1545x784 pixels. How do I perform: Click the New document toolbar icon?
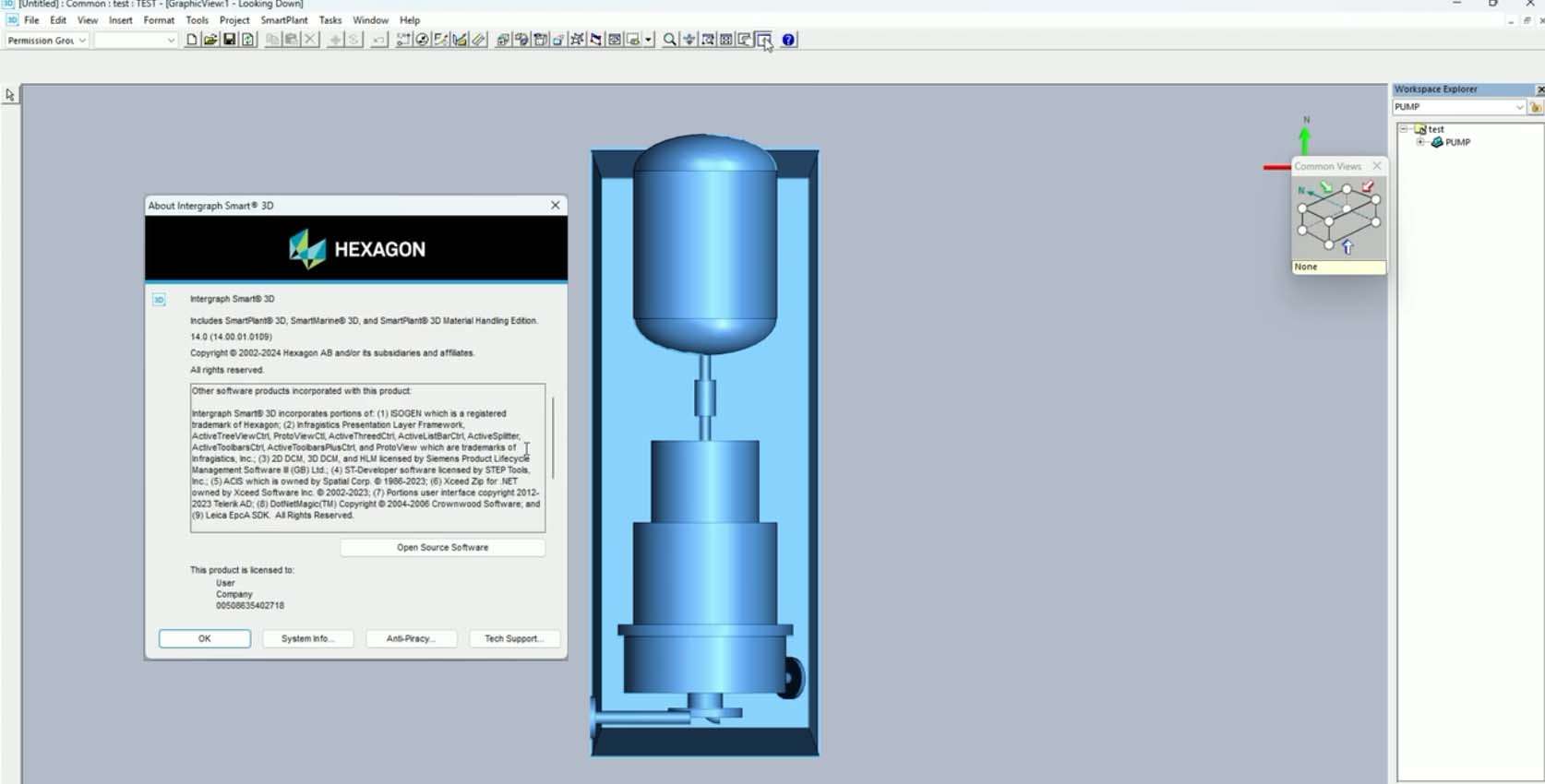tap(192, 40)
